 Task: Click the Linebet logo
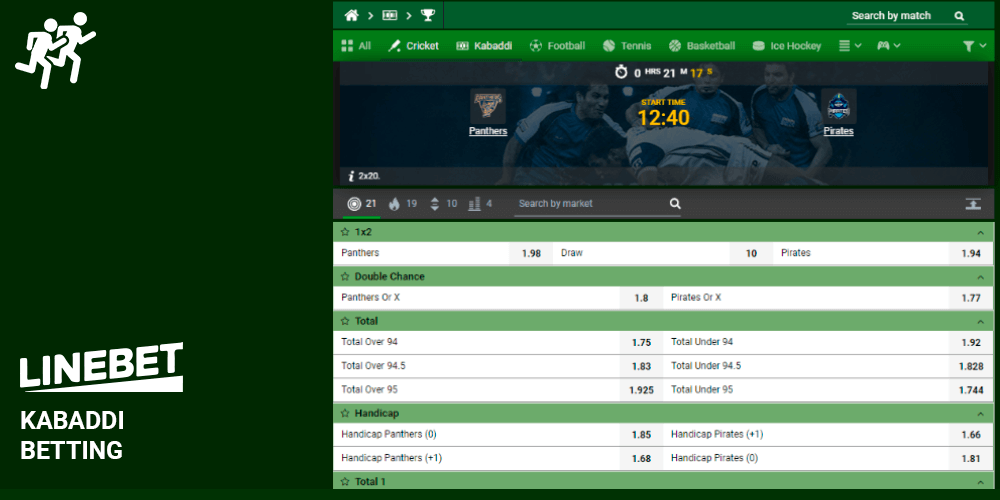click(x=101, y=366)
